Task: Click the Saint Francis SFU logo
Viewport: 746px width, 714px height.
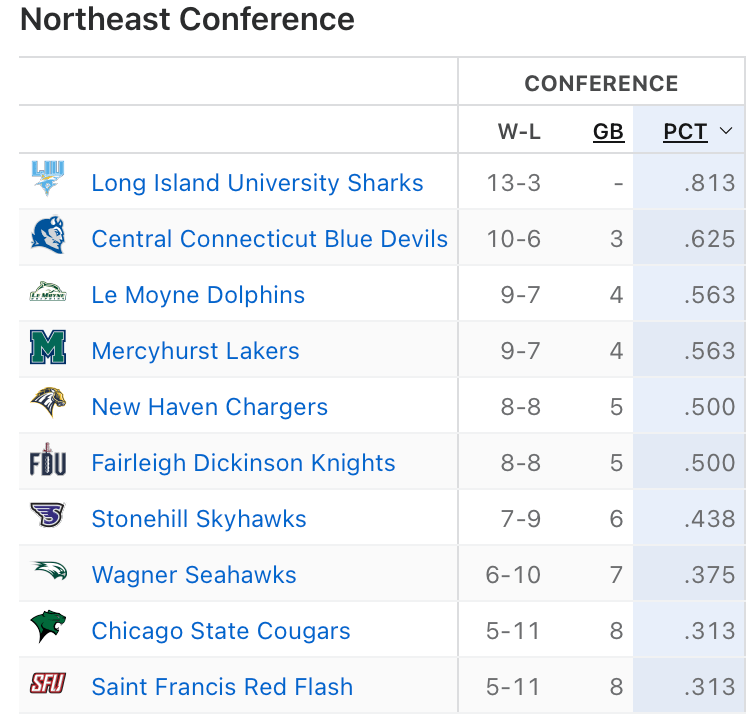Action: pos(47,684)
